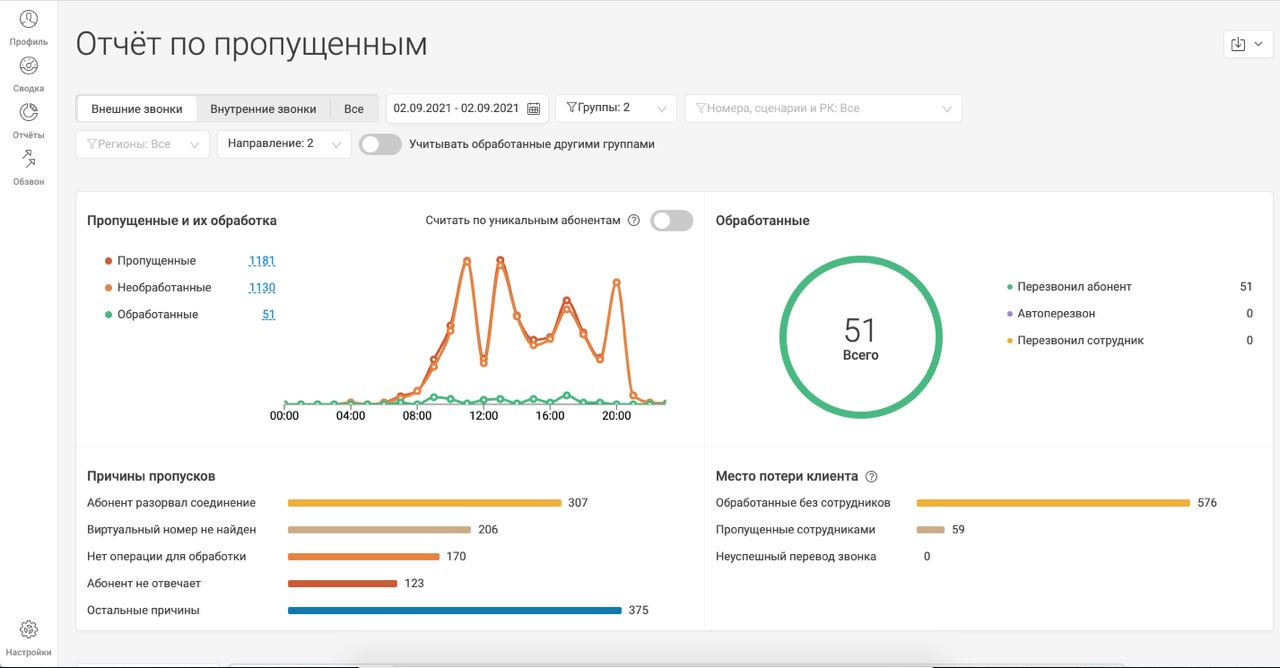Image resolution: width=1280 pixels, height=668 pixels.
Task: Switch to Внутренние звонки tab
Action: [x=263, y=109]
